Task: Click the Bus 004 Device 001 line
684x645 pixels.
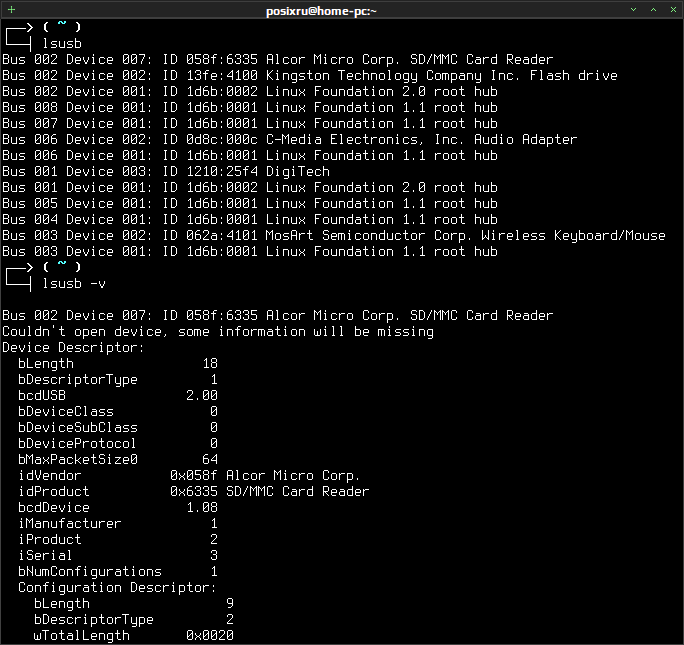Action: [250, 220]
